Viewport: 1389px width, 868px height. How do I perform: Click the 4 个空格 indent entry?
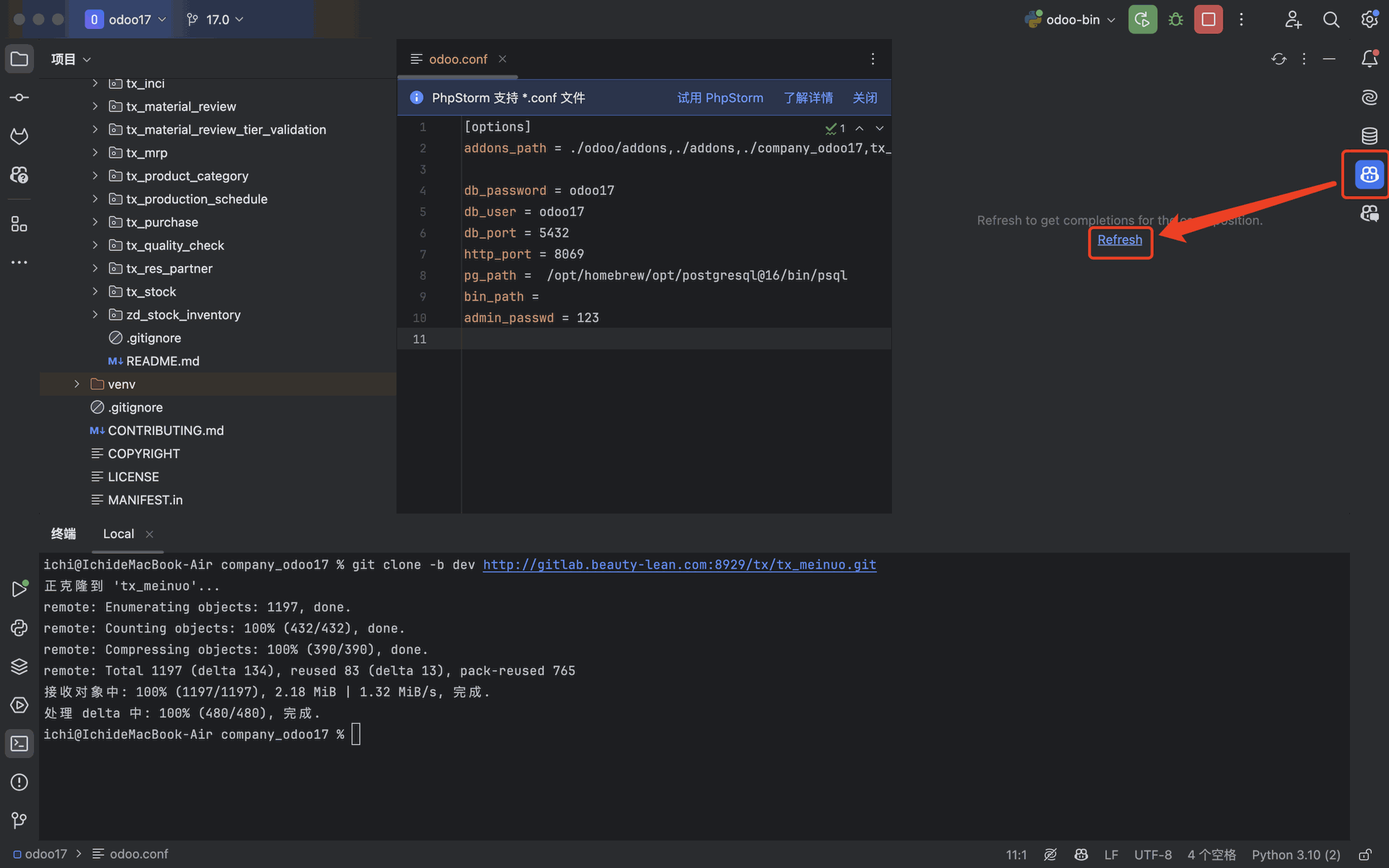[x=1211, y=854]
